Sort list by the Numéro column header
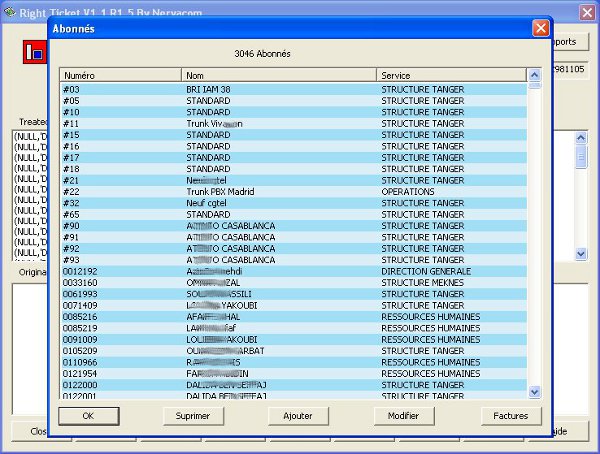This screenshot has width=600, height=454. point(120,75)
